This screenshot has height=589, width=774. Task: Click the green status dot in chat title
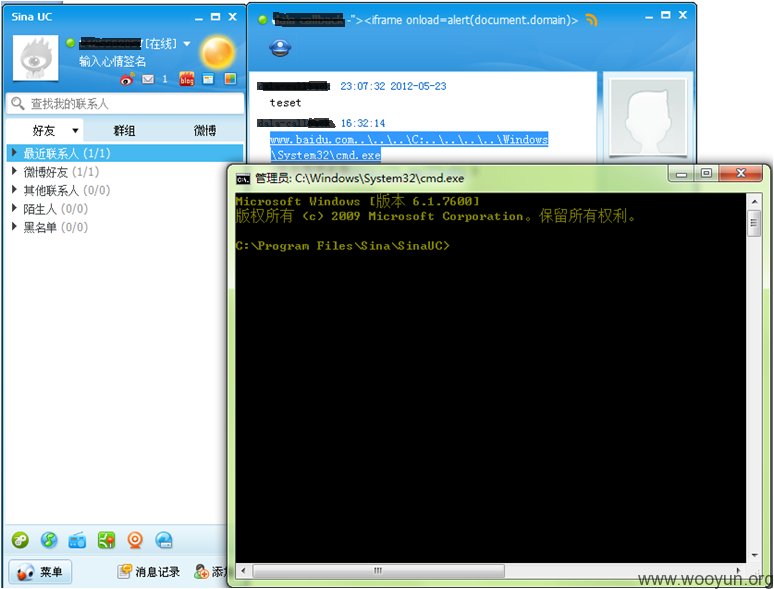click(263, 20)
